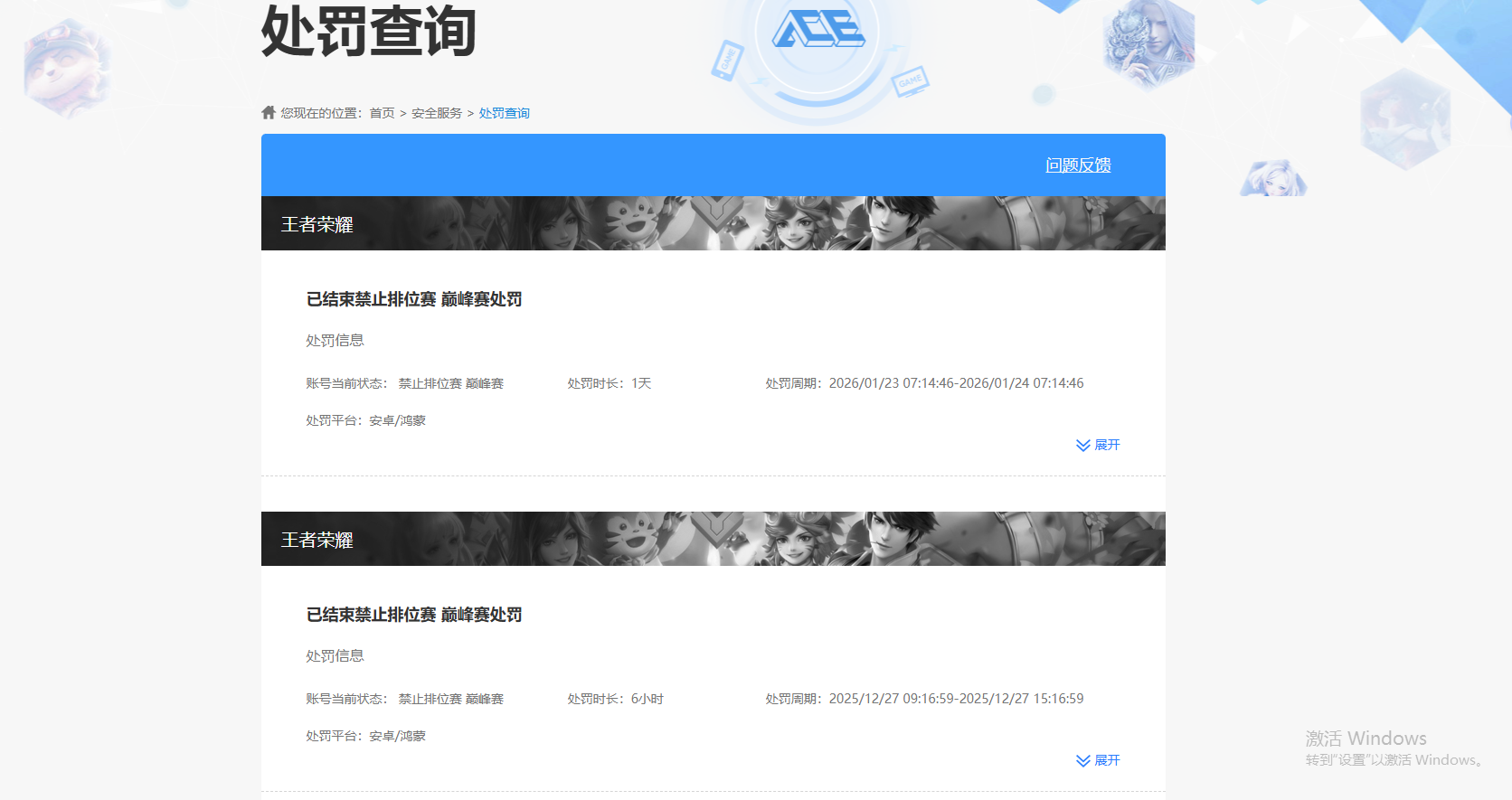Screen dimensions: 1512x800
Task: Click 处罚平台 text in the 6小时 record
Action: click(x=365, y=736)
